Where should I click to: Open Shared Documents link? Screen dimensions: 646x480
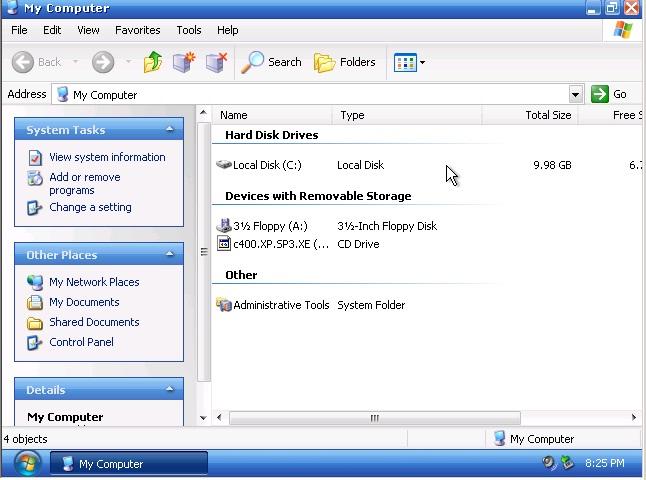point(94,322)
